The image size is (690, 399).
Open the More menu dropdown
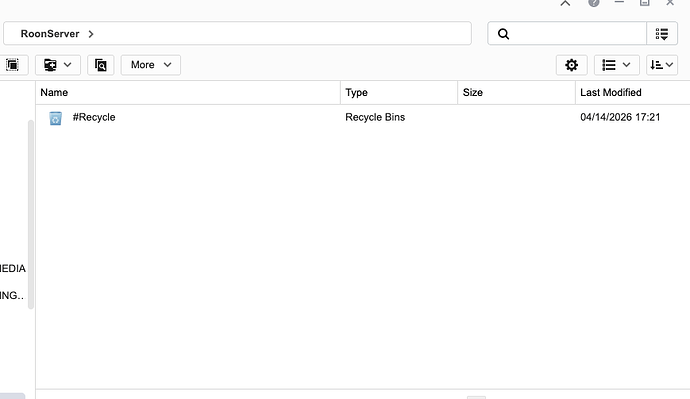coord(151,65)
